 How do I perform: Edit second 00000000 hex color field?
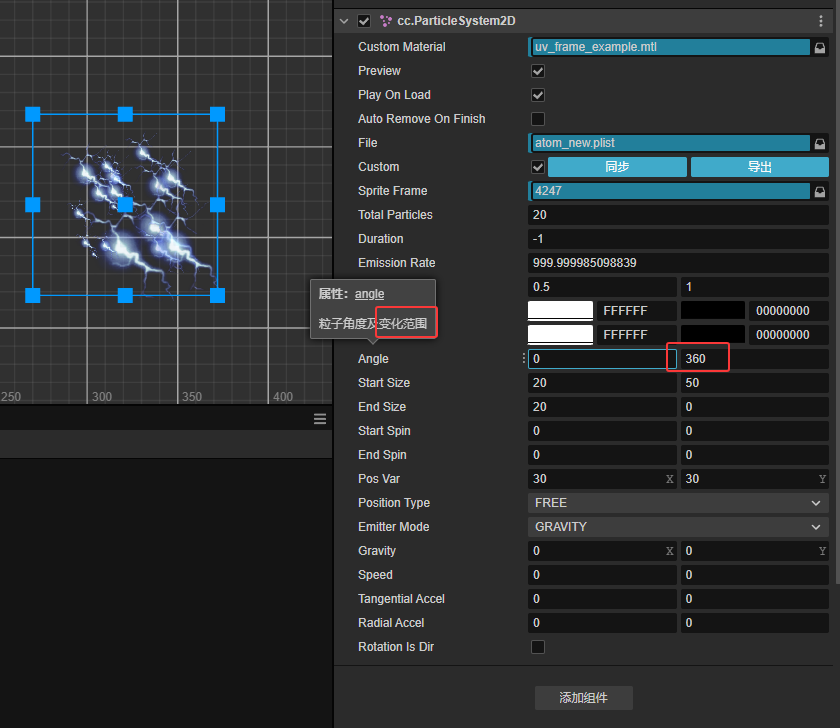click(789, 335)
